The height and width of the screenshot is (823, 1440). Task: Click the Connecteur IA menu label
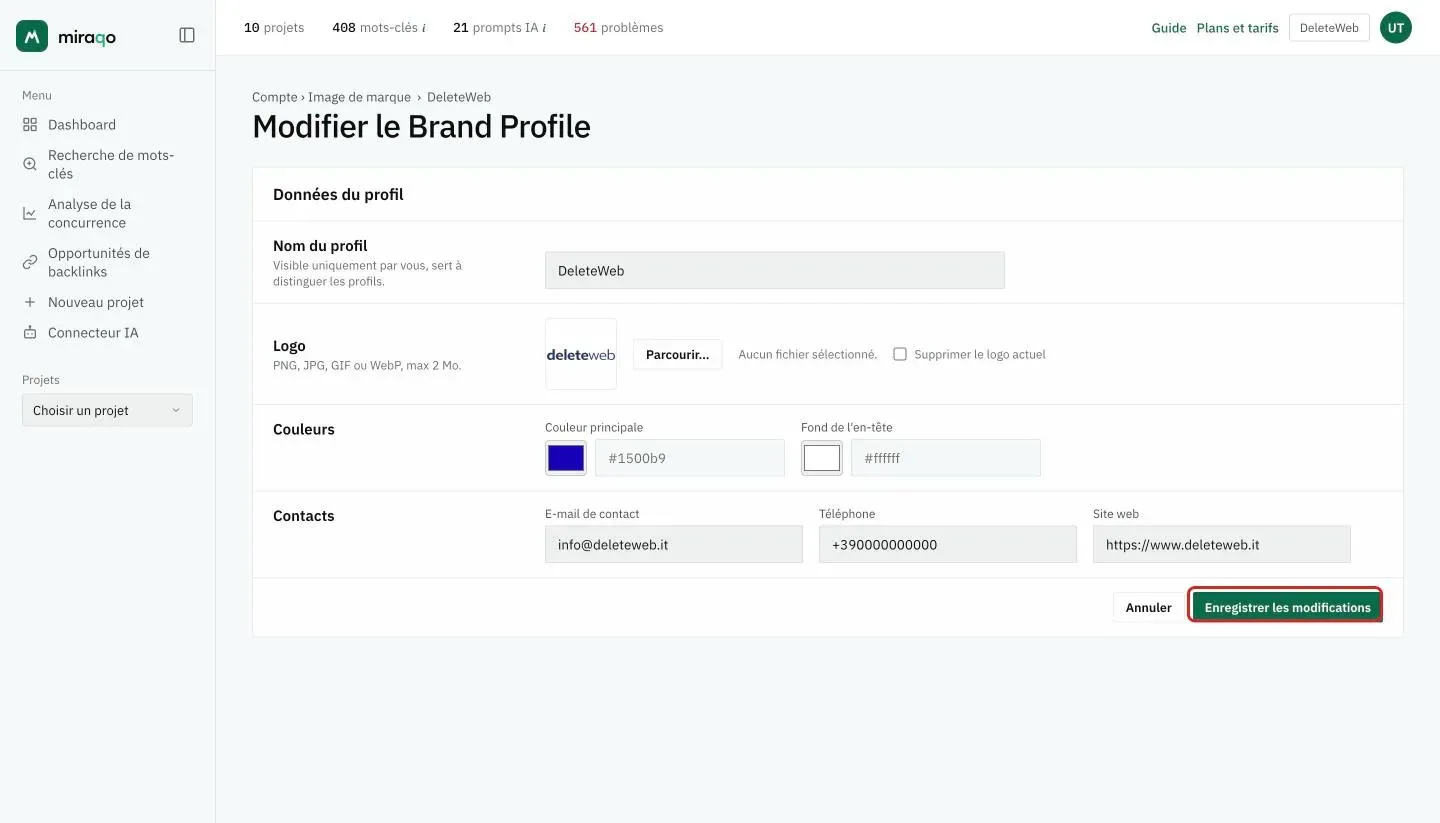coord(93,332)
